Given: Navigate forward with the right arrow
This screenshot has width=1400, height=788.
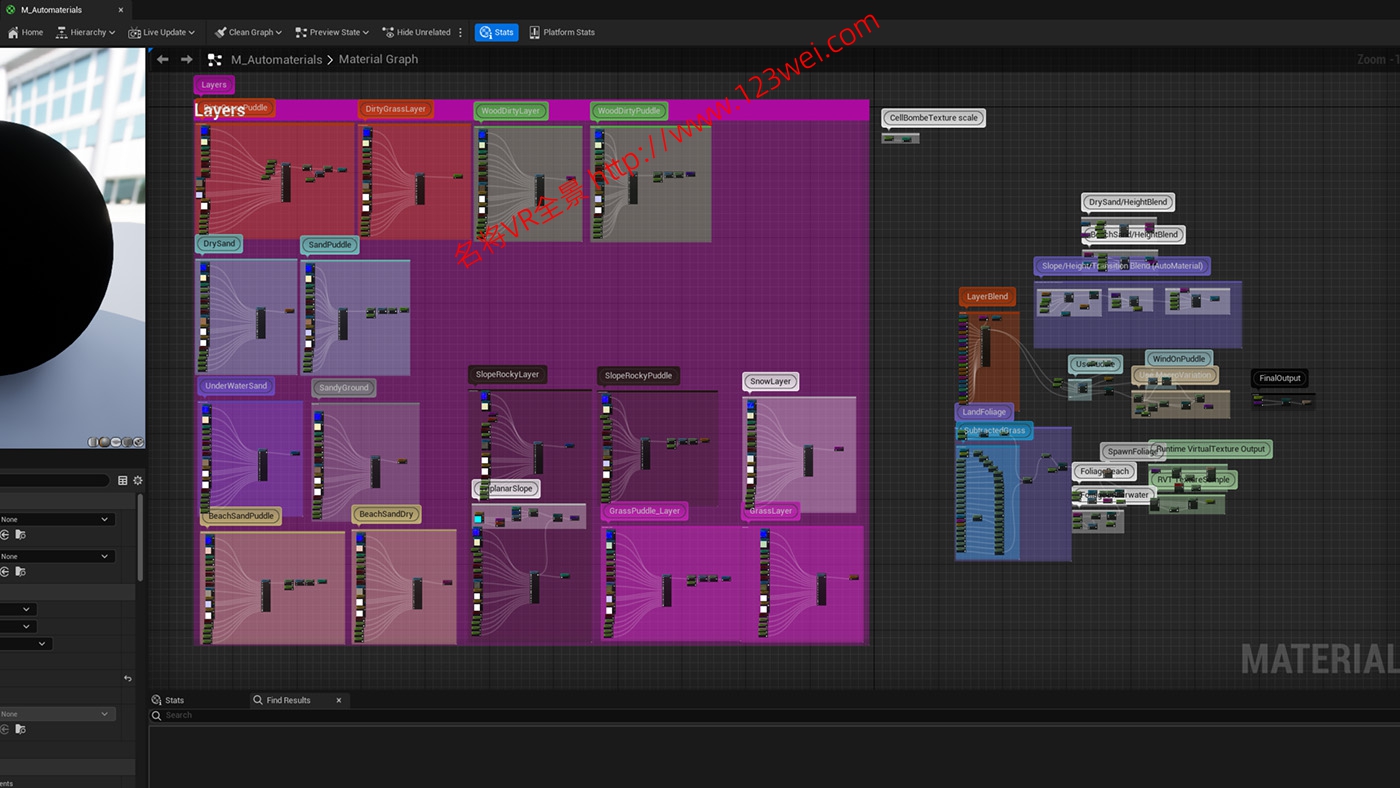Looking at the screenshot, I should (x=187, y=60).
